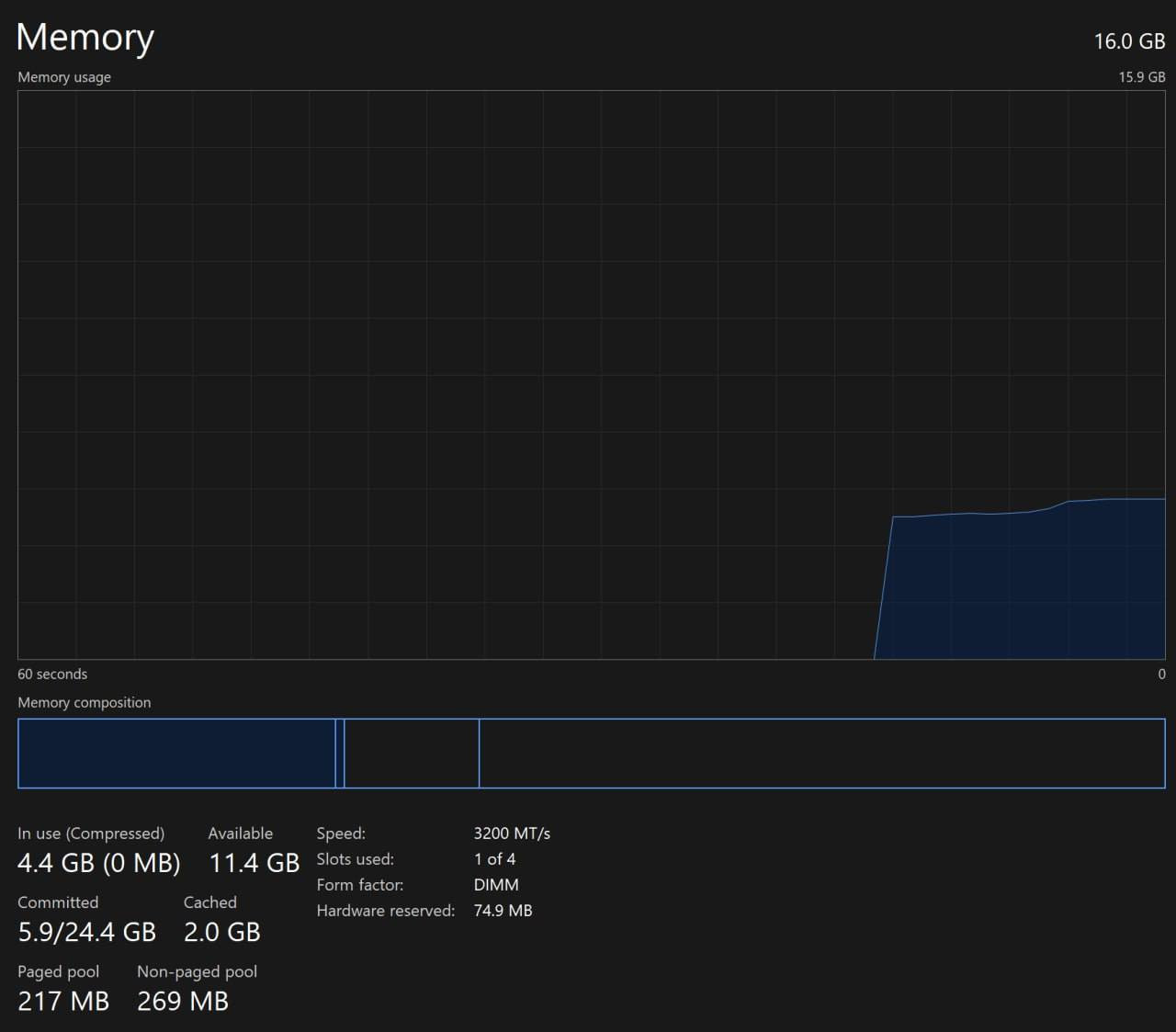Click the filled area of the memory usage graph
1176x1032 pixels.
coord(1020,588)
